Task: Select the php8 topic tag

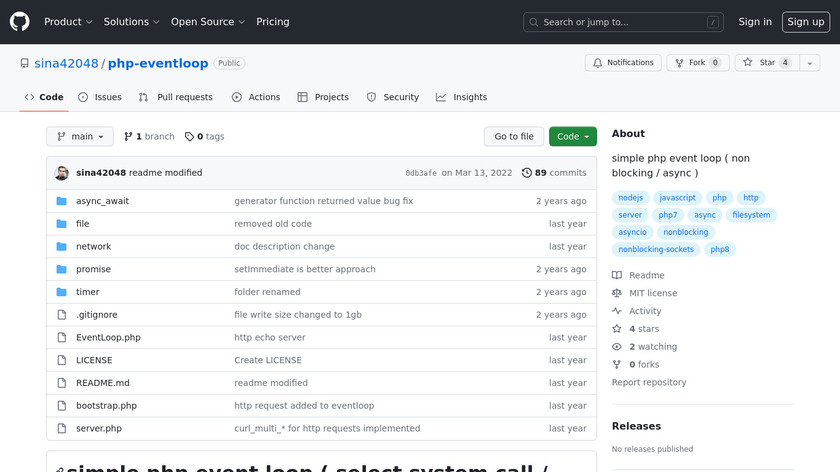Action: coord(719,249)
